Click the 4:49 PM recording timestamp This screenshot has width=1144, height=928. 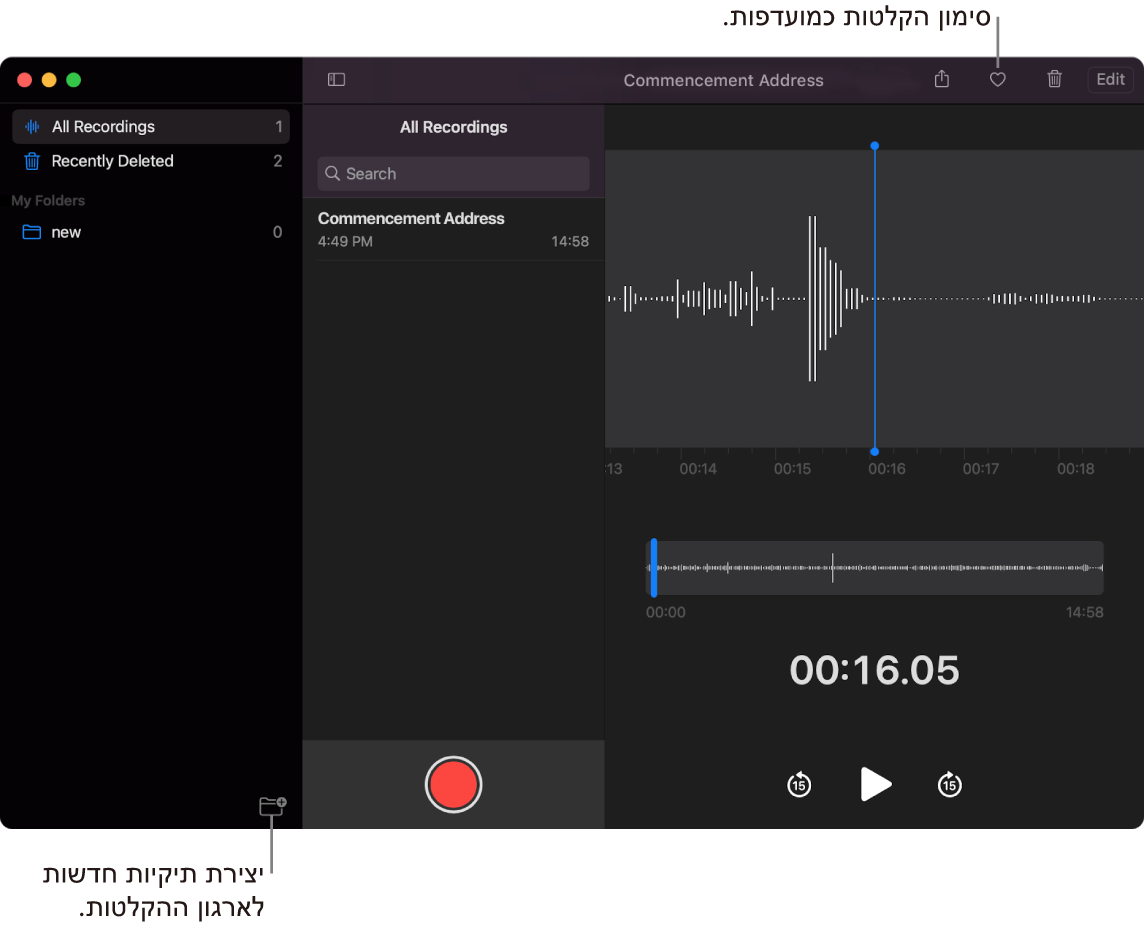click(345, 241)
